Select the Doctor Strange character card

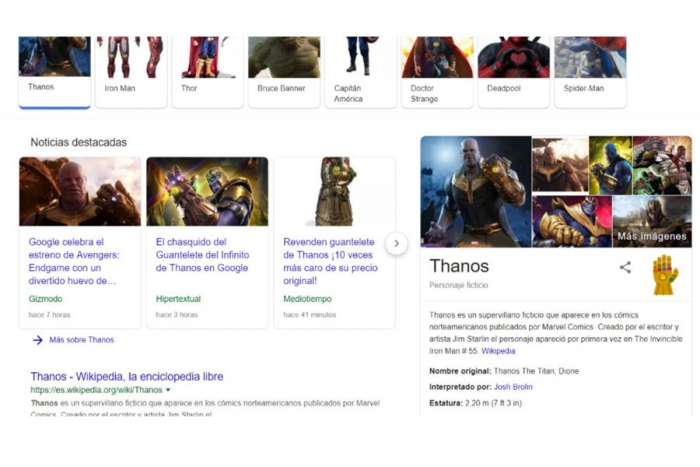click(437, 72)
